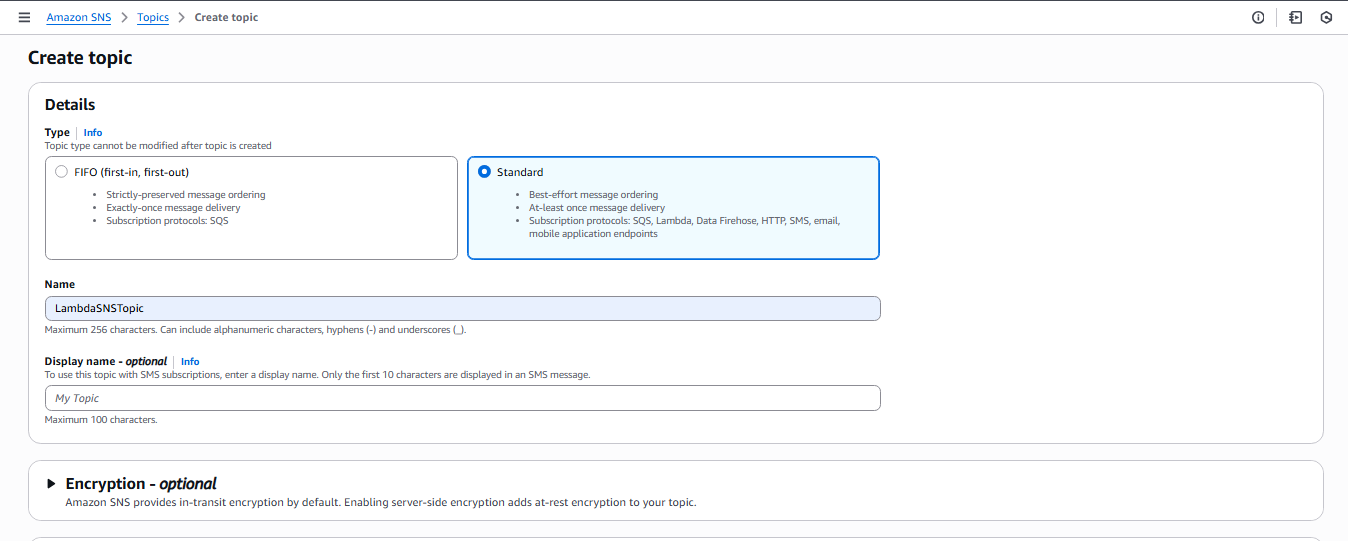The height and width of the screenshot is (541, 1348).
Task: Open Info link next to Type
Action: point(92,132)
